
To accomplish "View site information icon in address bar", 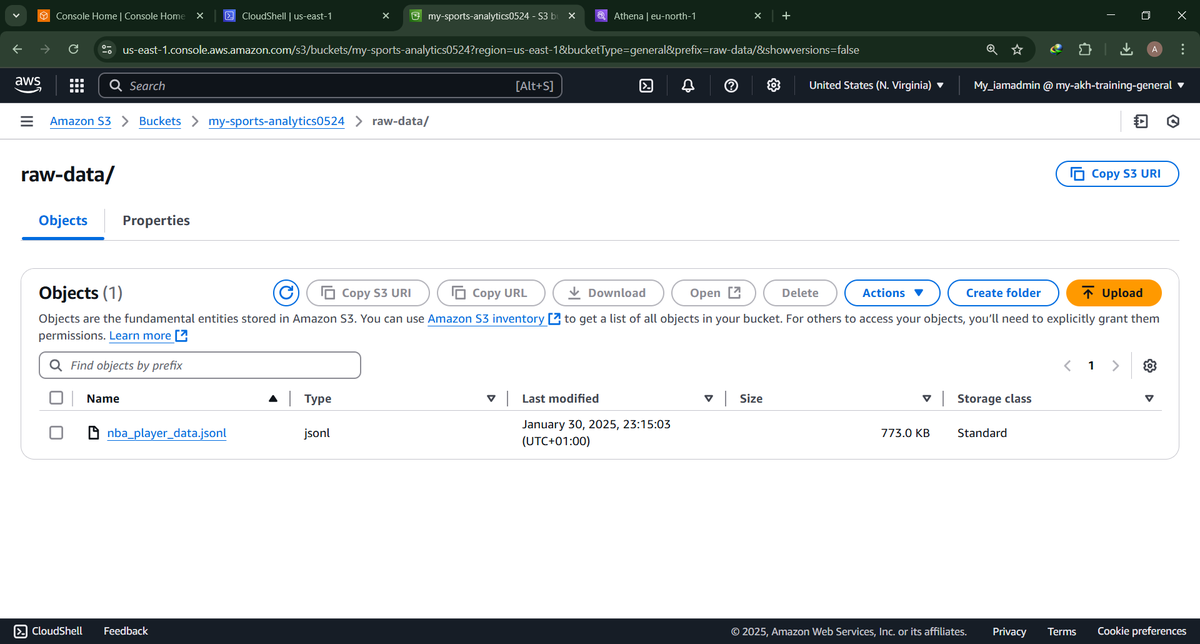I will point(106,49).
